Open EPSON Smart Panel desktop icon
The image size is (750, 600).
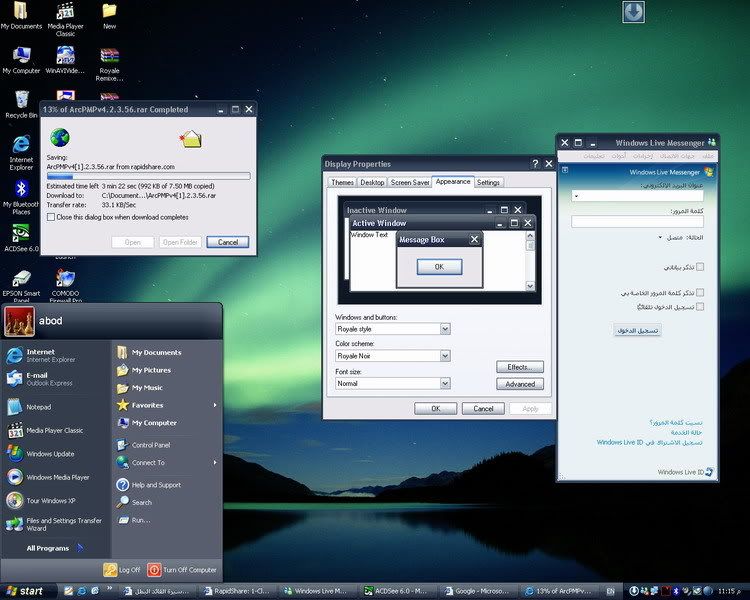point(21,286)
